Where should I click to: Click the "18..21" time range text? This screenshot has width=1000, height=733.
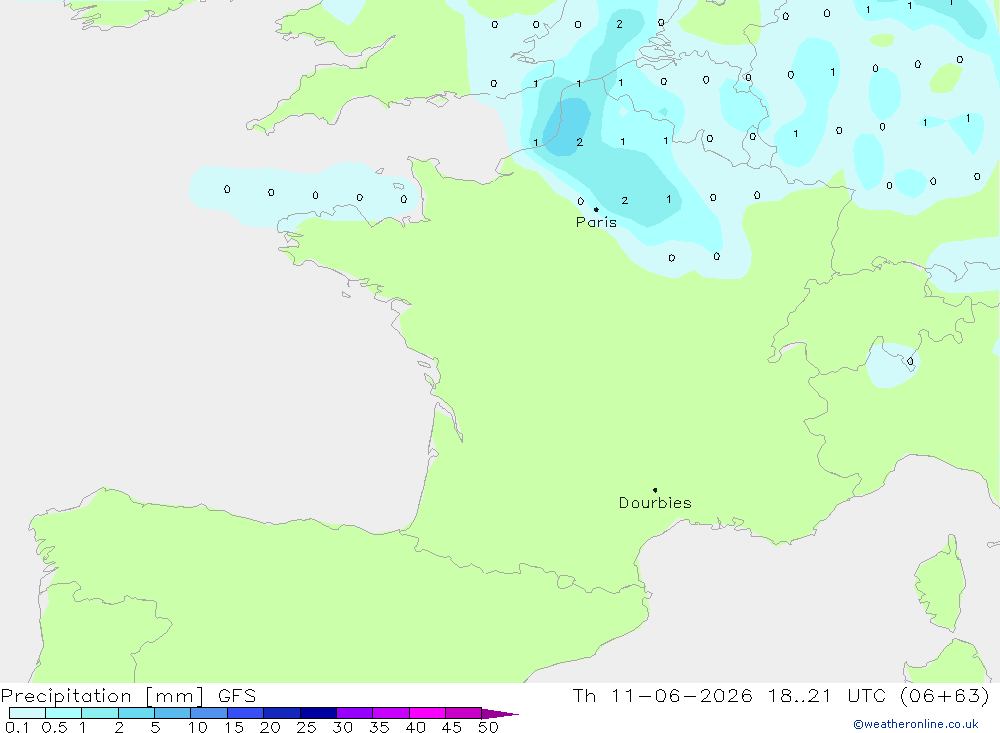[x=800, y=696]
